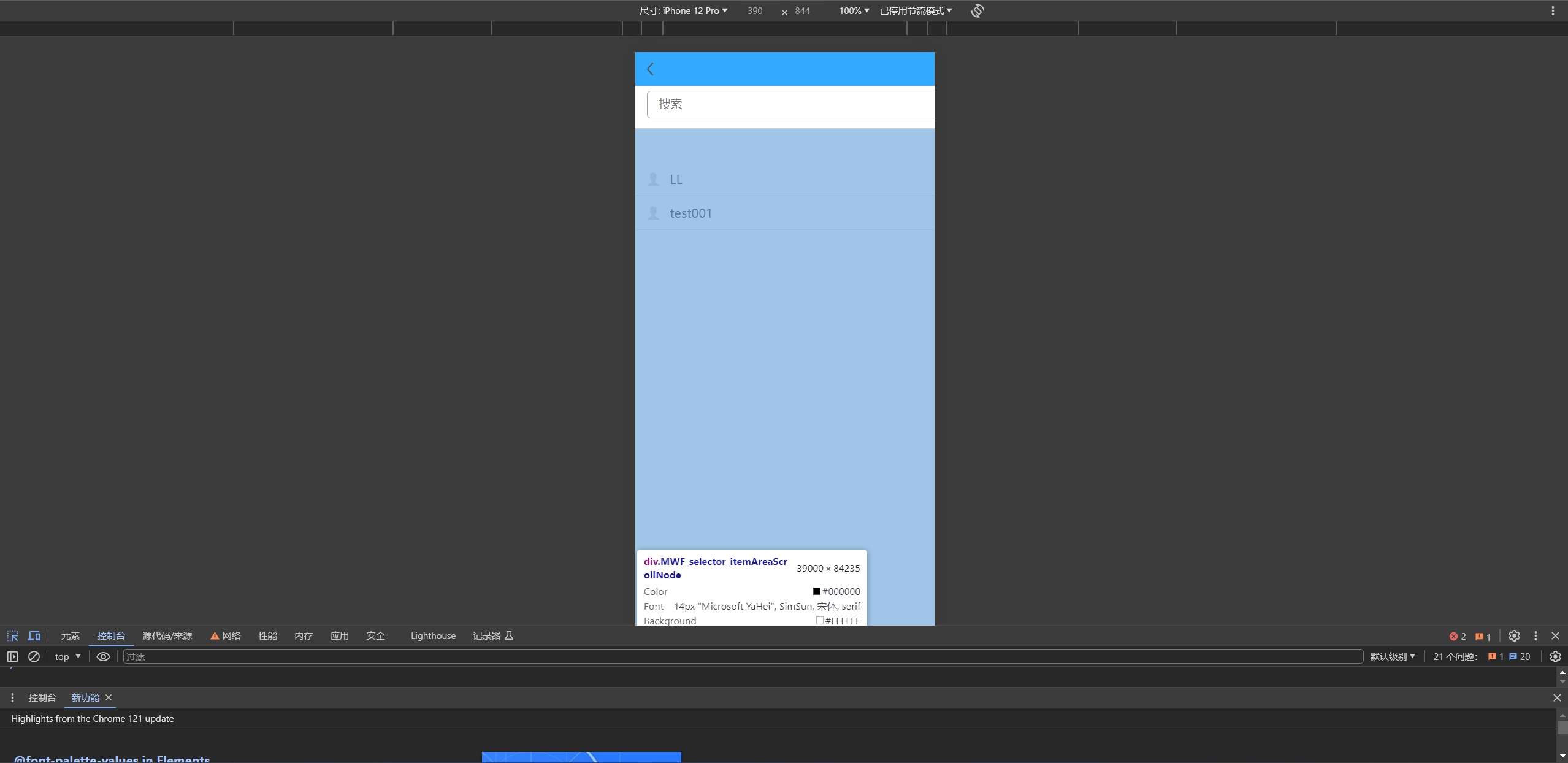Open the 100% zoom dropdown
The width and height of the screenshot is (1568, 763).
pyautogui.click(x=854, y=11)
